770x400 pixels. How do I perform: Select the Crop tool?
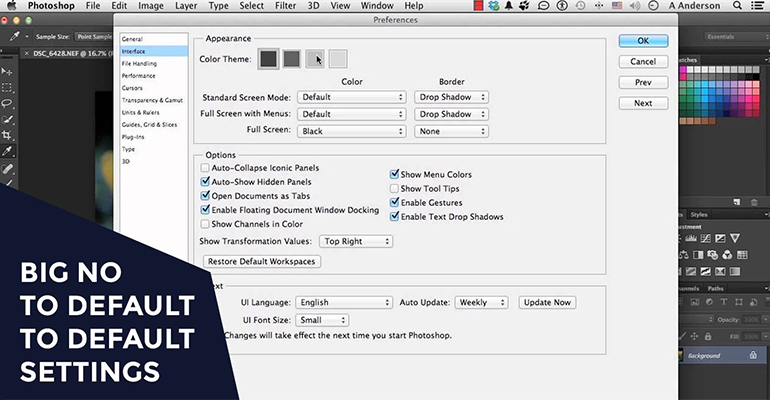[x=7, y=135]
